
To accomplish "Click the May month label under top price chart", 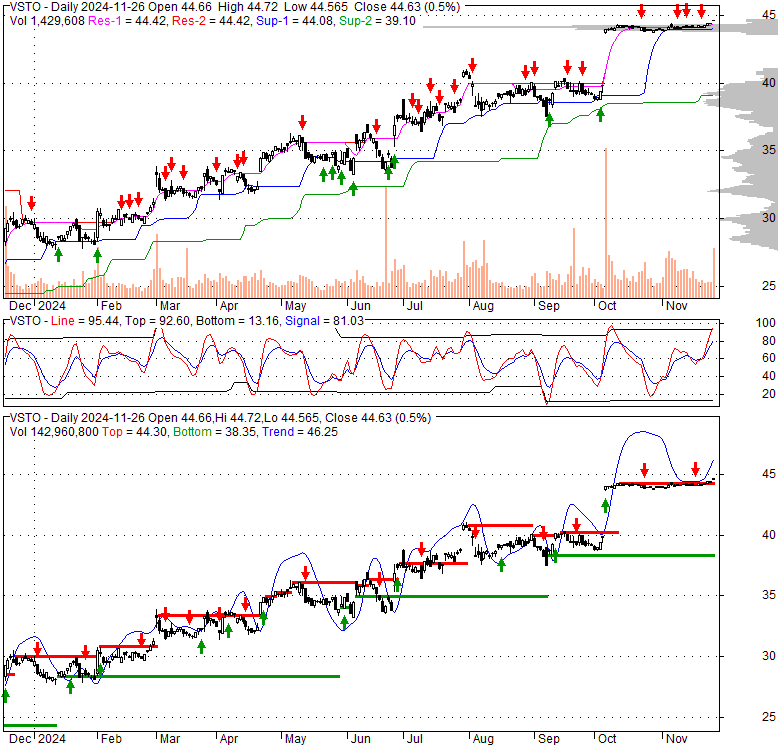I will 295,305.
